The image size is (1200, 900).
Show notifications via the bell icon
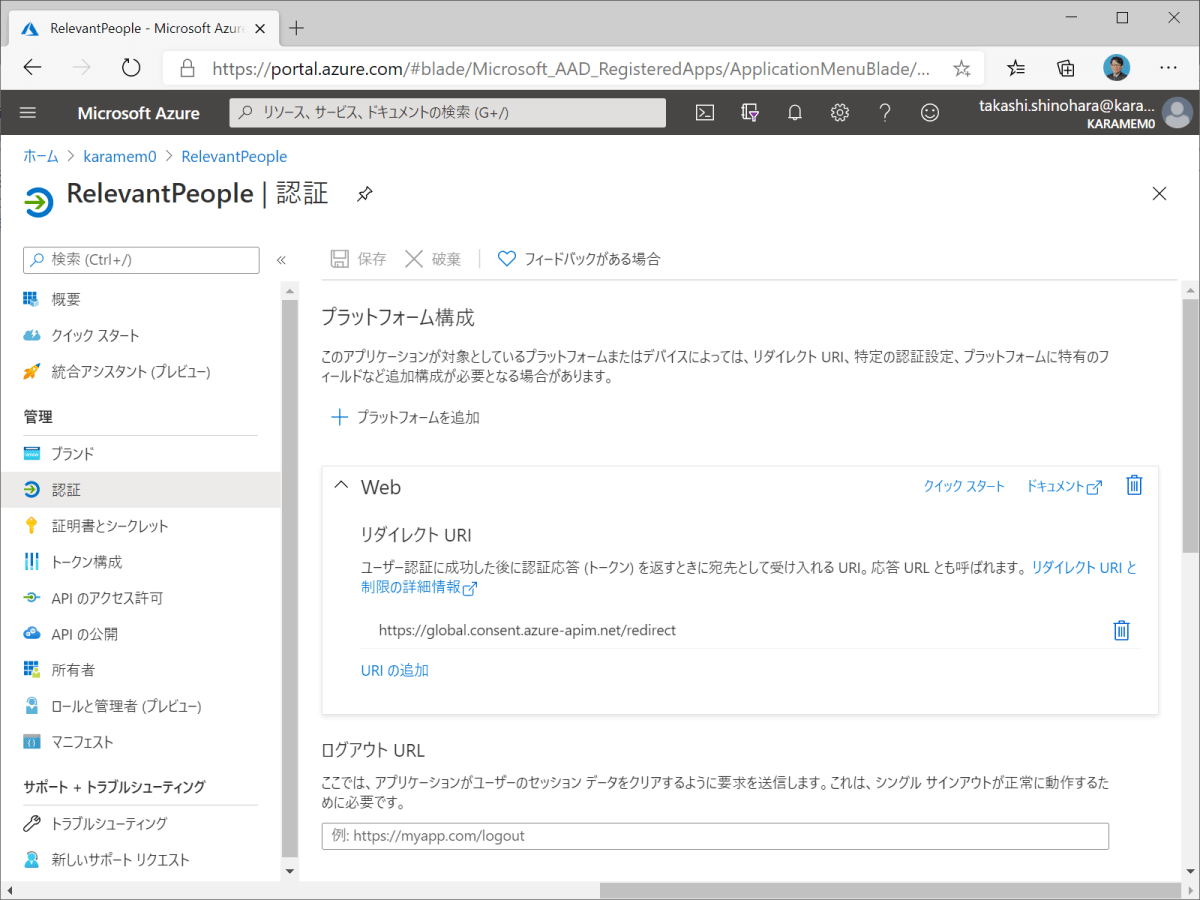click(x=795, y=113)
